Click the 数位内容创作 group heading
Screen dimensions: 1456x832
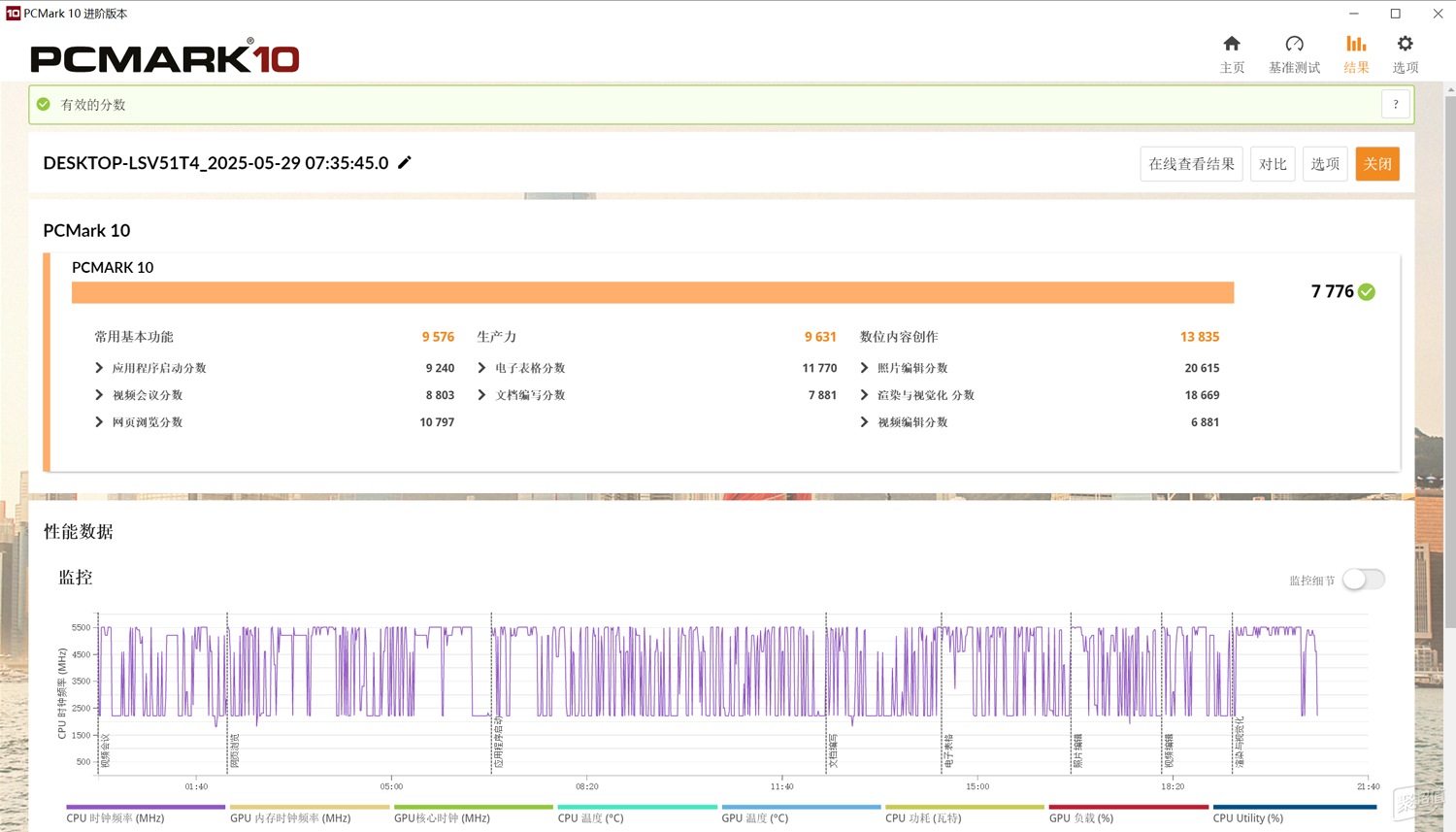coord(899,337)
